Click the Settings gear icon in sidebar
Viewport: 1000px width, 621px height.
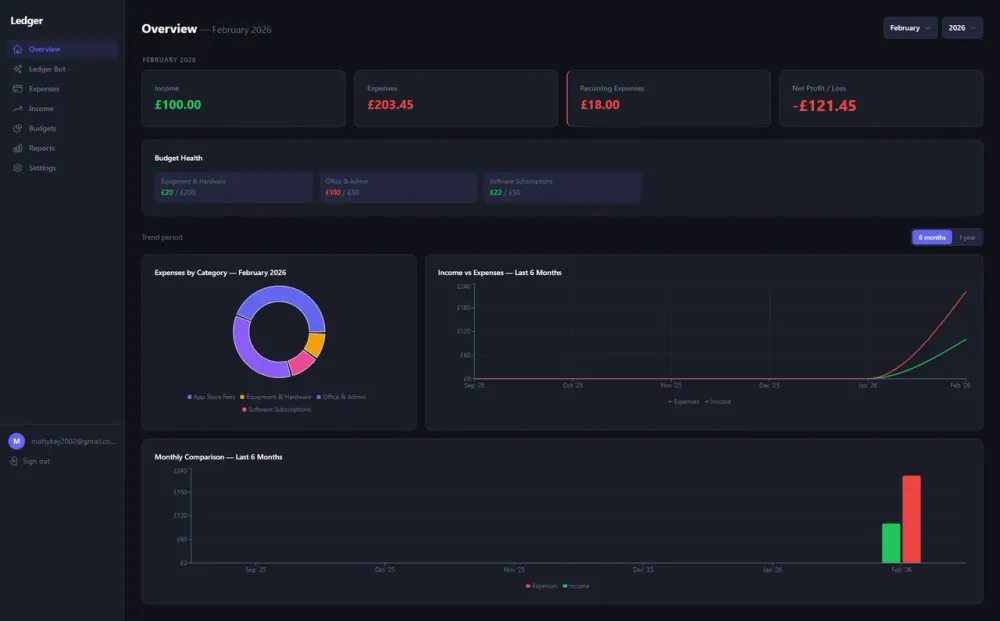[x=17, y=168]
